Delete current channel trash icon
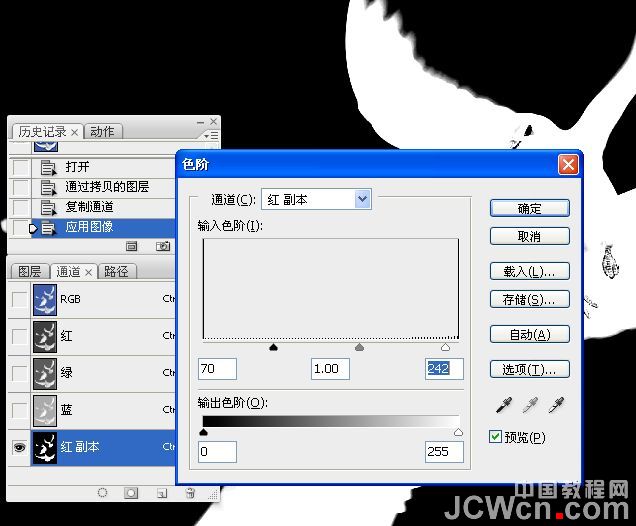This screenshot has width=636, height=526. (x=190, y=493)
